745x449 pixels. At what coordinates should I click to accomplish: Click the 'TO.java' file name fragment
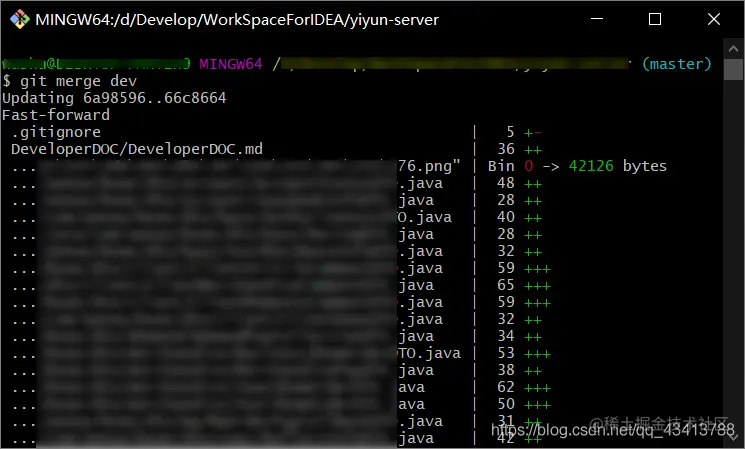(x=430, y=353)
